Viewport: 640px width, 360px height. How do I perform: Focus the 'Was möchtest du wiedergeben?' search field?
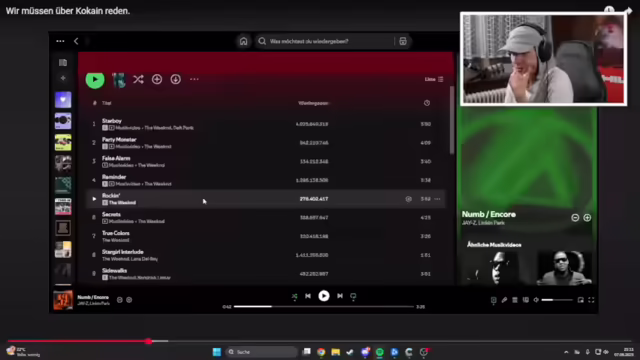click(x=325, y=41)
